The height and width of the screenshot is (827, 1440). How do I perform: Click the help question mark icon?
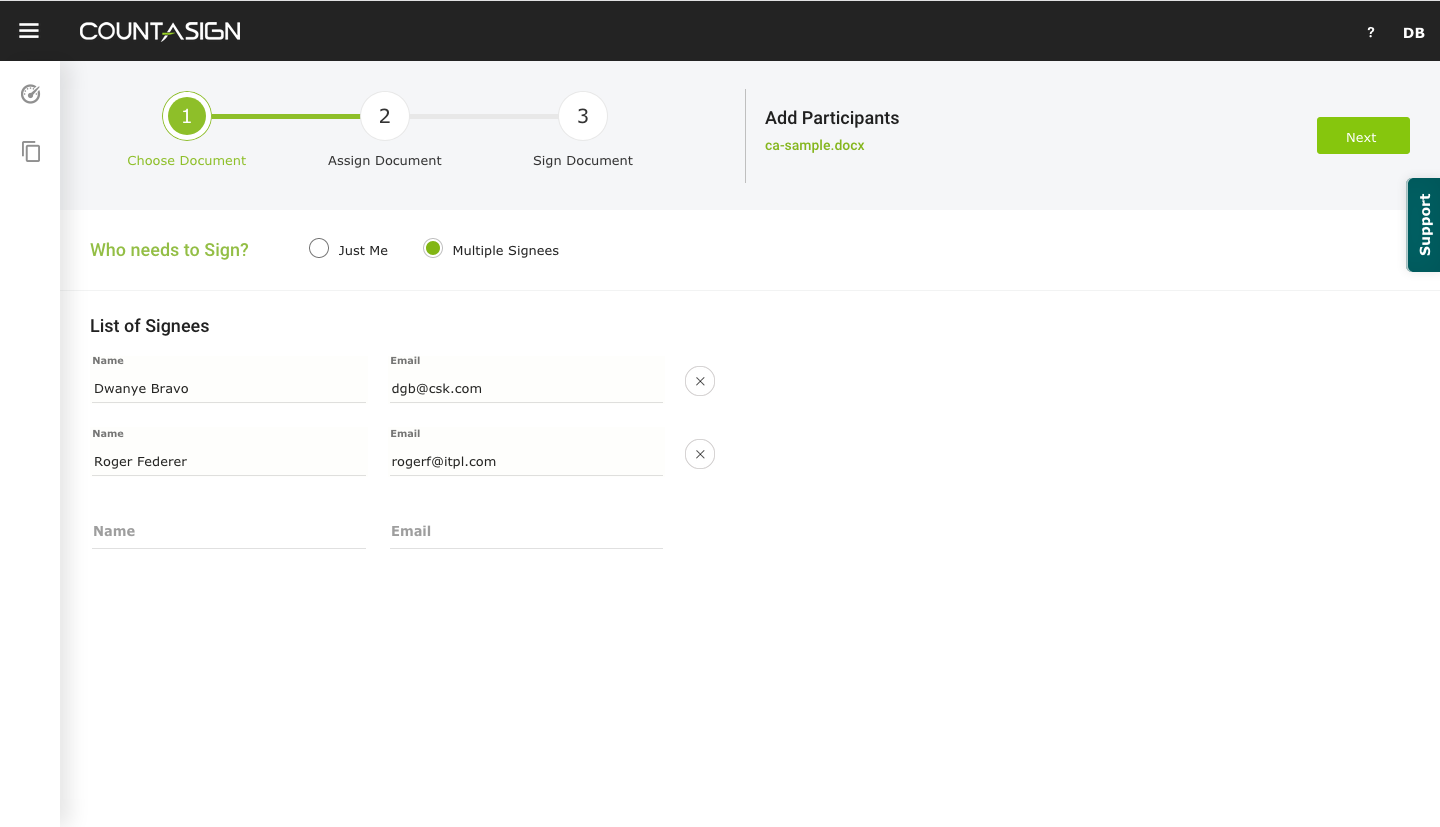(x=1371, y=32)
